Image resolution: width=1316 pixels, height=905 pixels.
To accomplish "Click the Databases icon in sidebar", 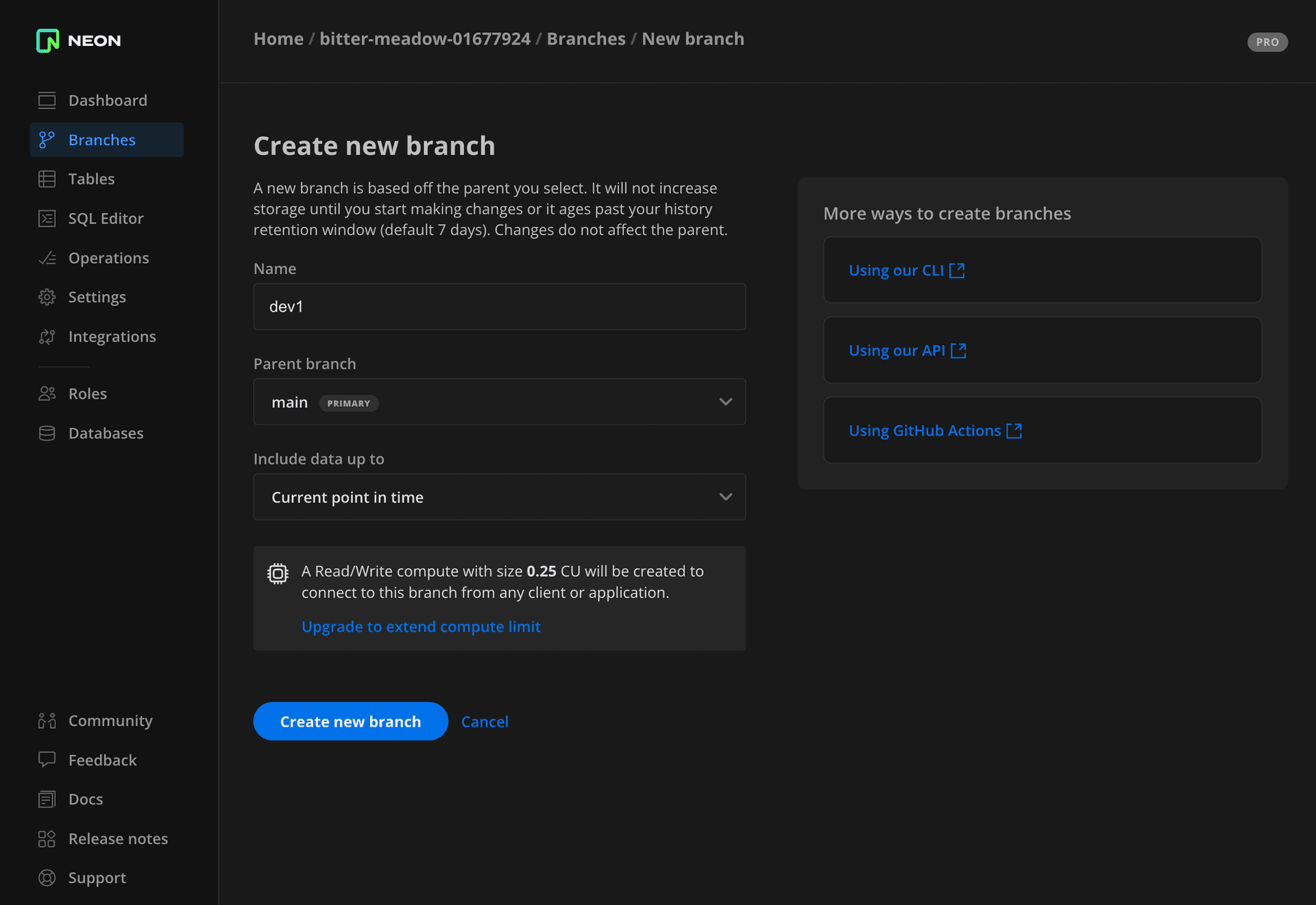I will [x=46, y=433].
